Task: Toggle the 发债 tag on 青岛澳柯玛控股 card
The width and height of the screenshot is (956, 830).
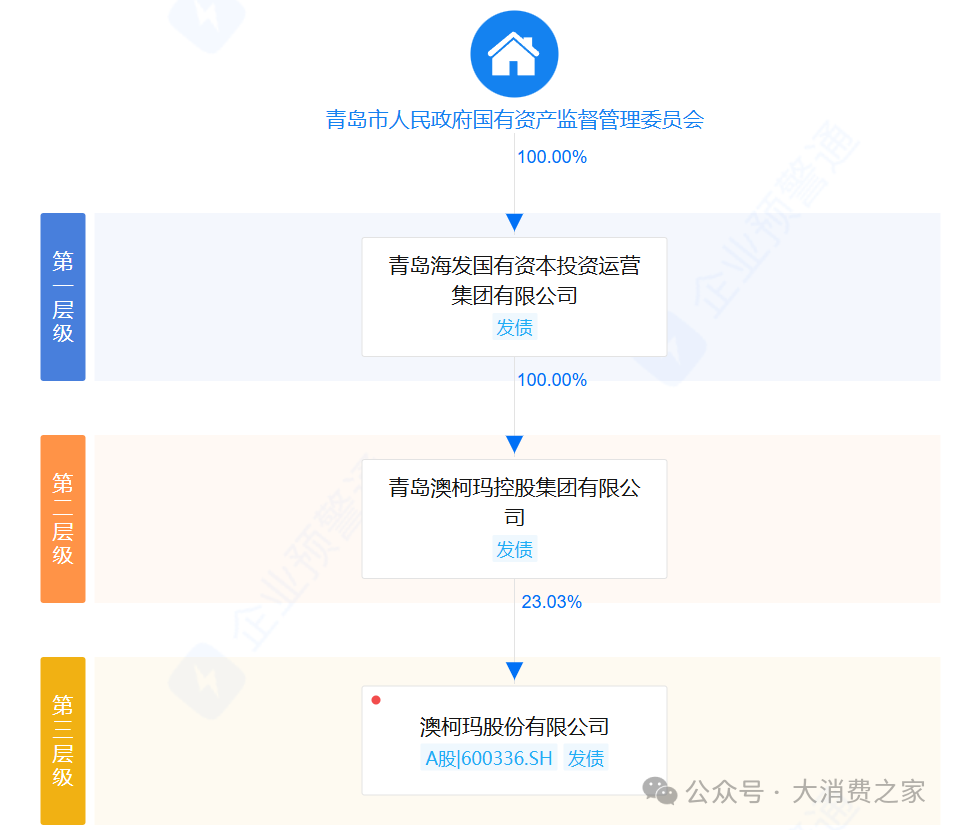Action: click(514, 549)
